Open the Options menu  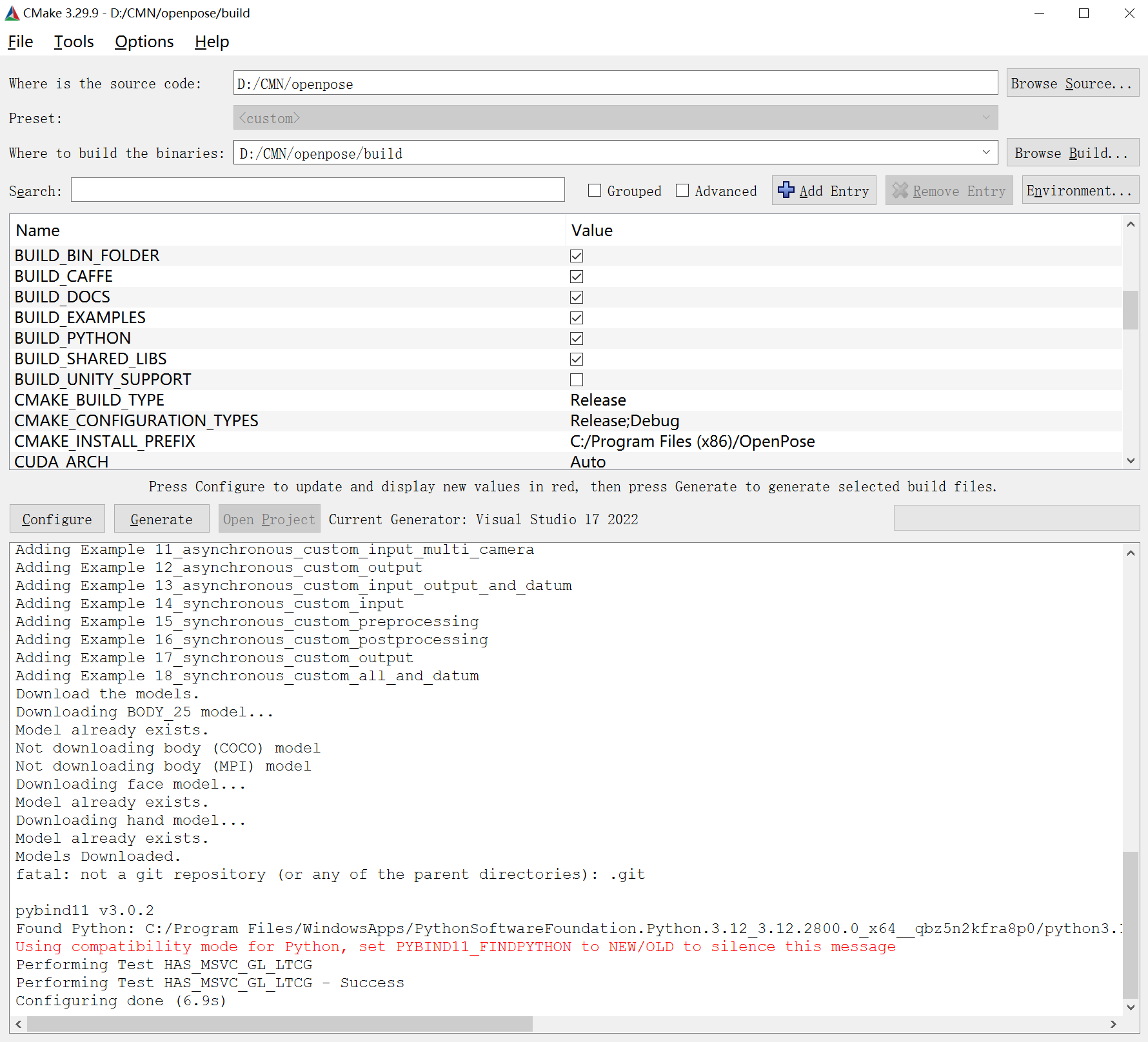coord(144,41)
